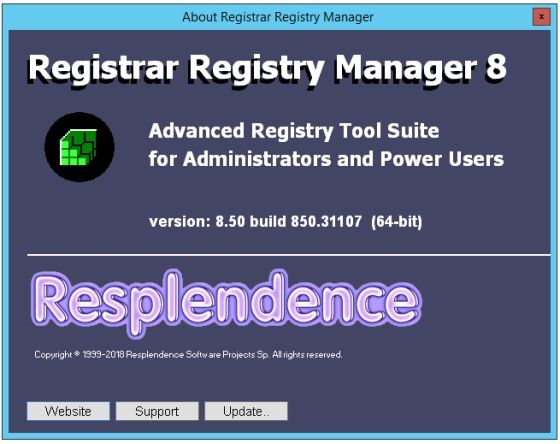Check for updates via Update.. button
The image size is (560, 444).
(246, 411)
